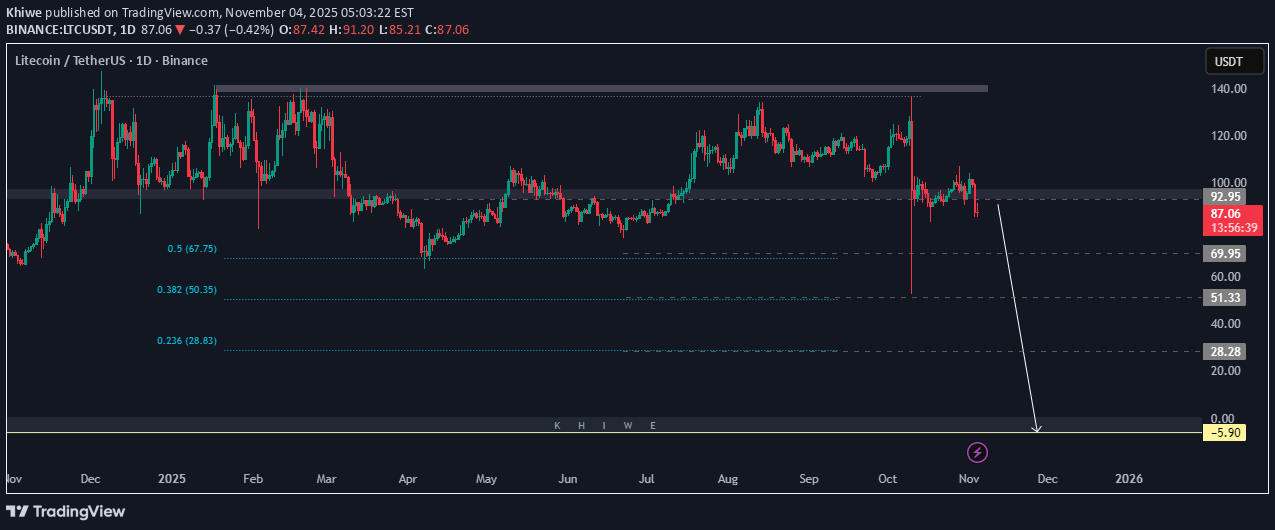
Task: Click the 92.95 price level label
Action: point(1224,197)
